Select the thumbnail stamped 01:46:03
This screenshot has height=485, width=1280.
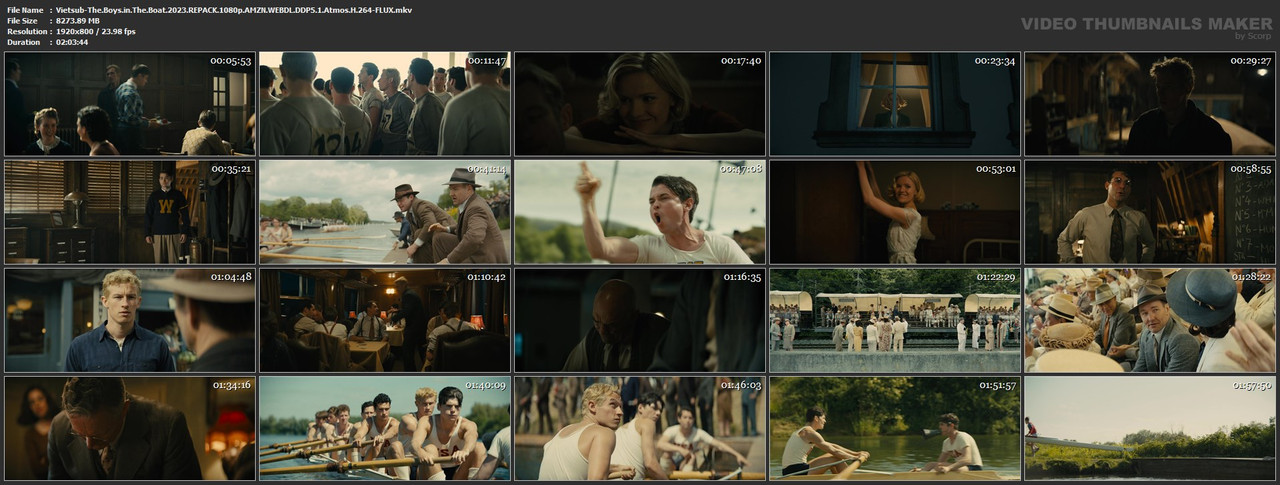pyautogui.click(x=640, y=428)
